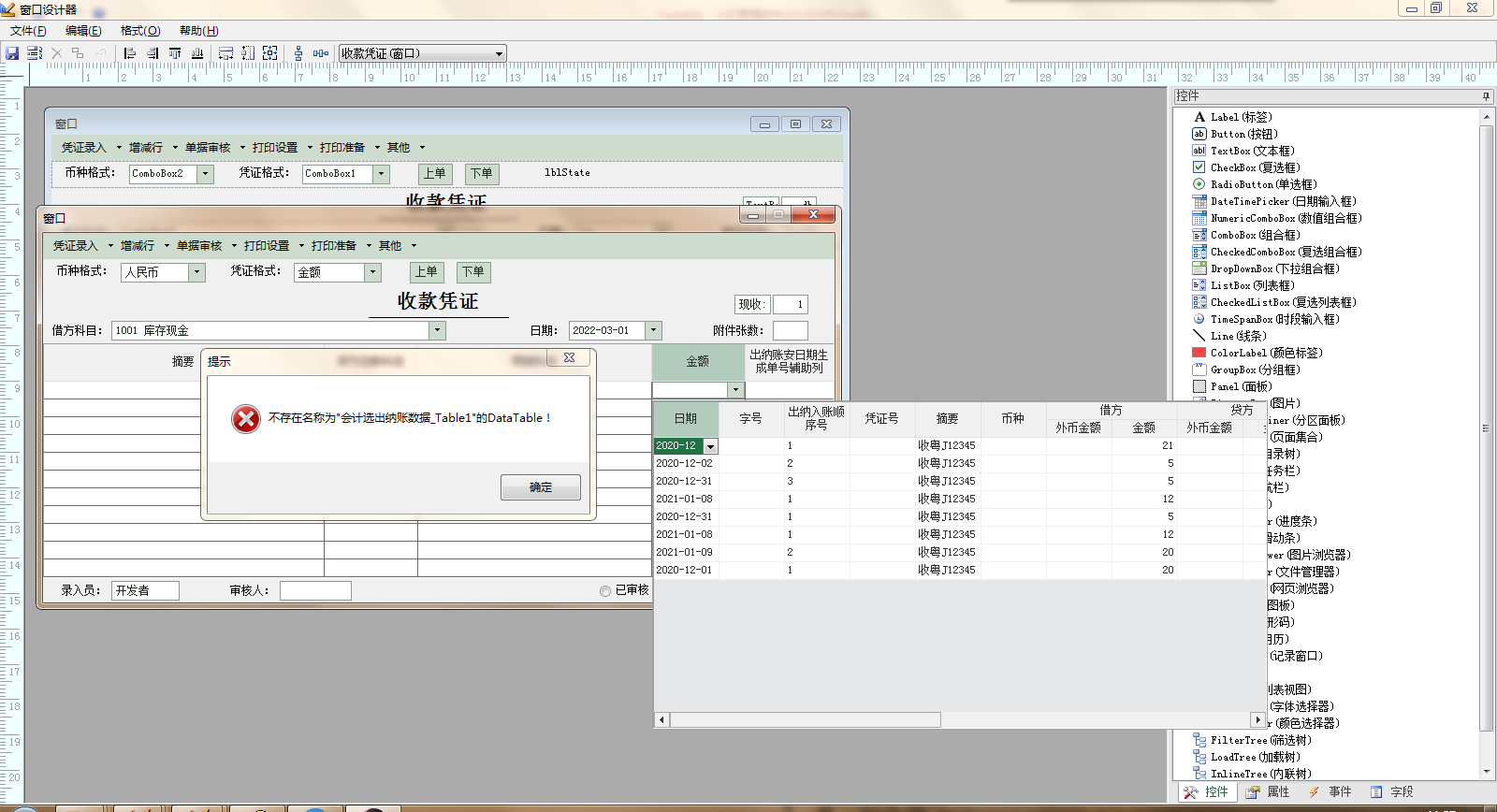Click the make same size toolbar icon
This screenshot has height=812, width=1497.
pyautogui.click(x=270, y=53)
